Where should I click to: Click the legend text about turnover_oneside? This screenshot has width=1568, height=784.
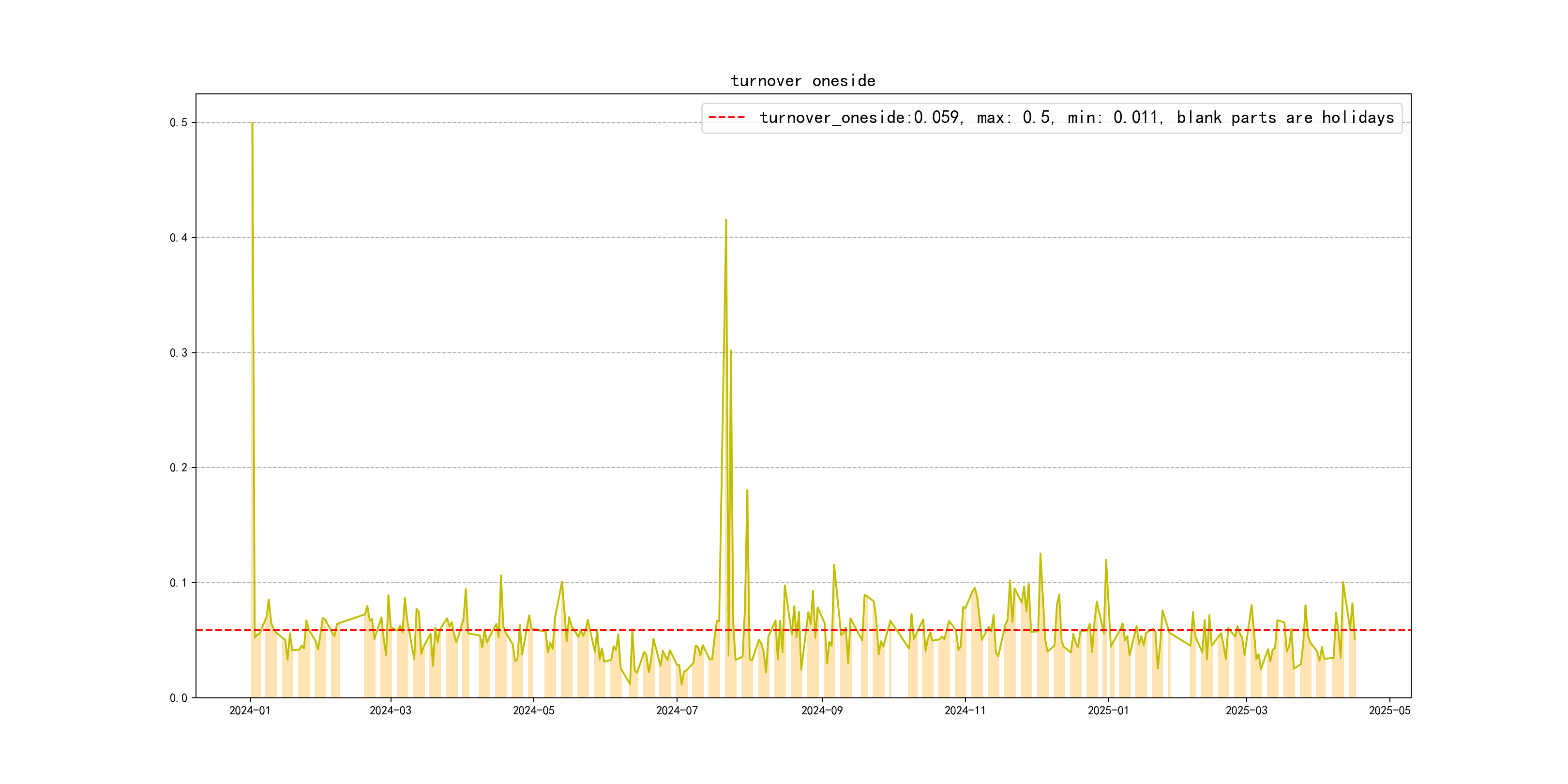point(1076,118)
